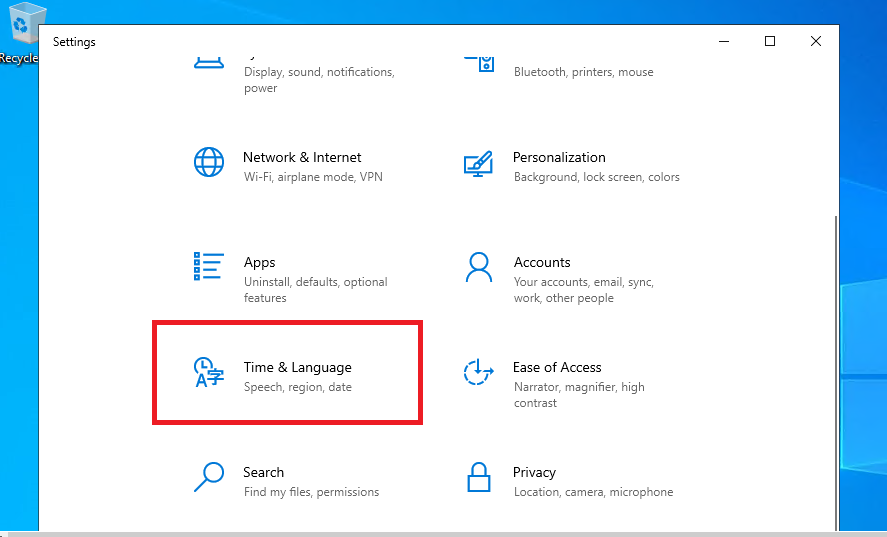Click the Devices speaker icon near the top

click(479, 63)
